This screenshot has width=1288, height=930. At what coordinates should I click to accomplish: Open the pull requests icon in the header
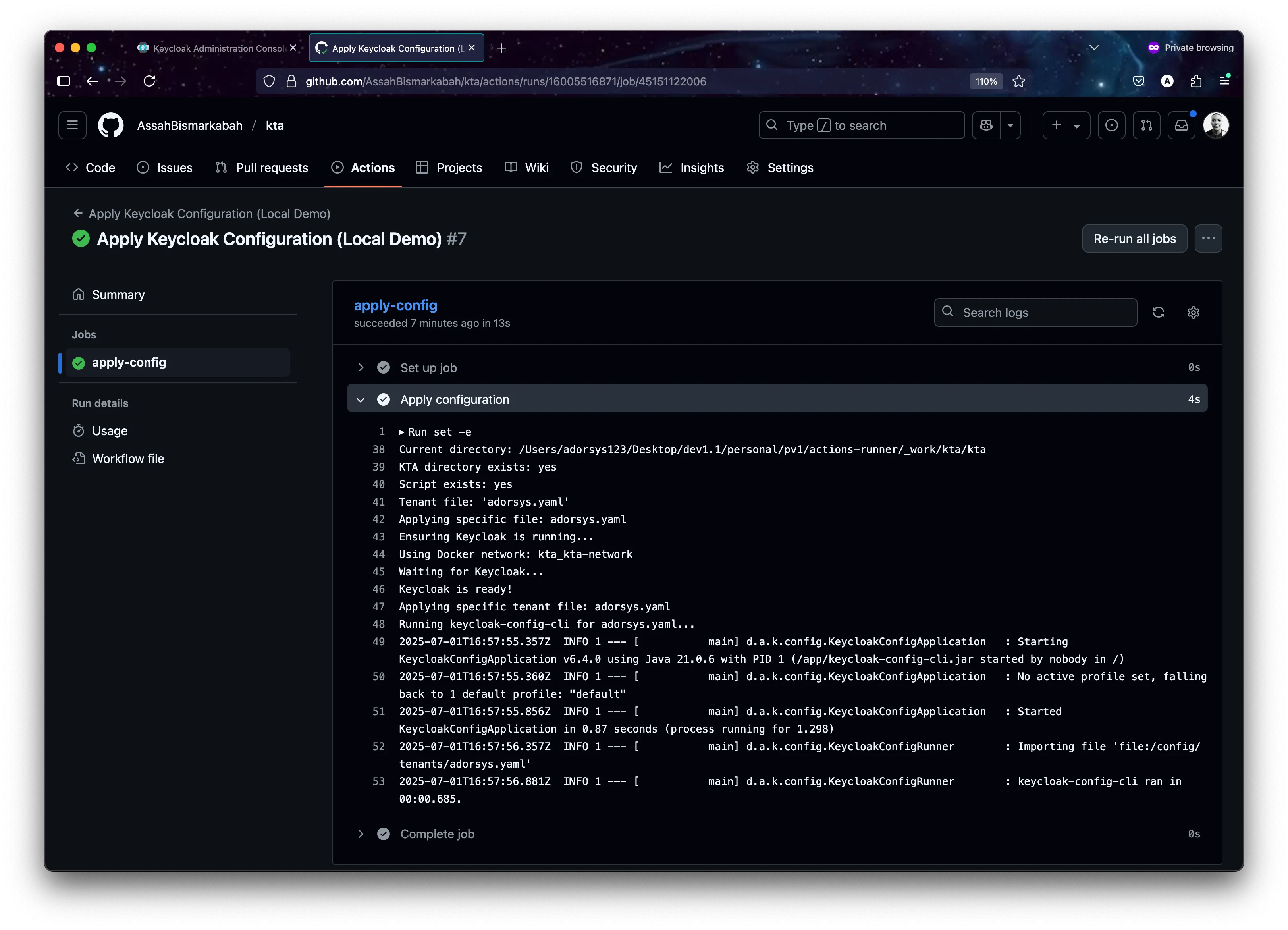coord(1147,125)
